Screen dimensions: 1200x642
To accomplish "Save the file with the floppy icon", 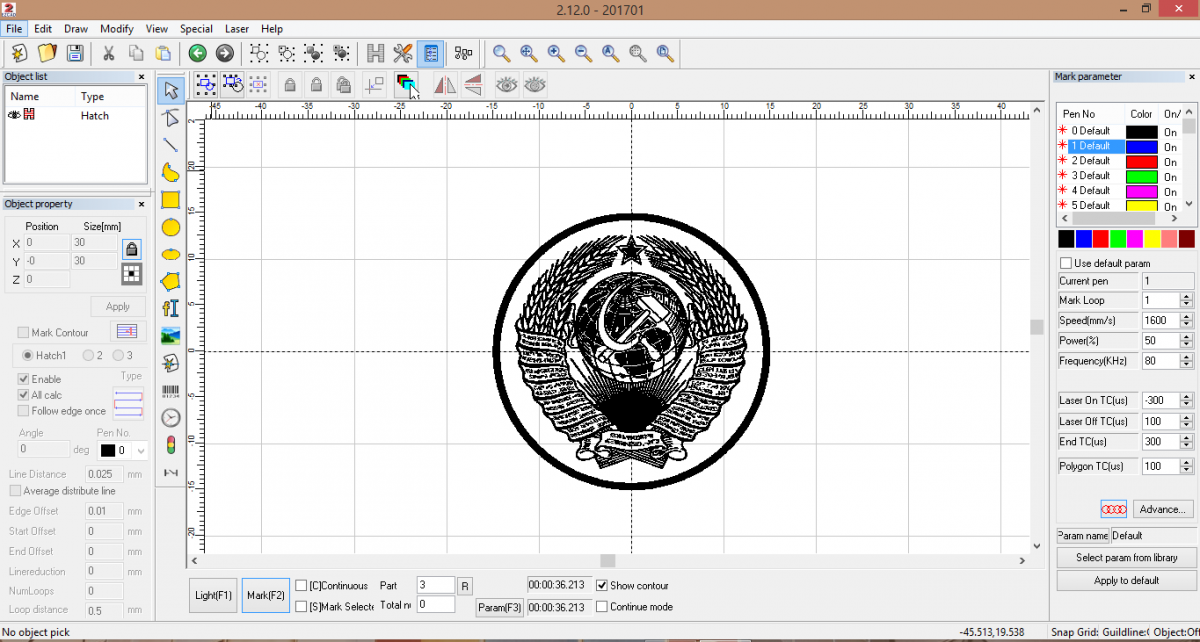I will [x=75, y=53].
